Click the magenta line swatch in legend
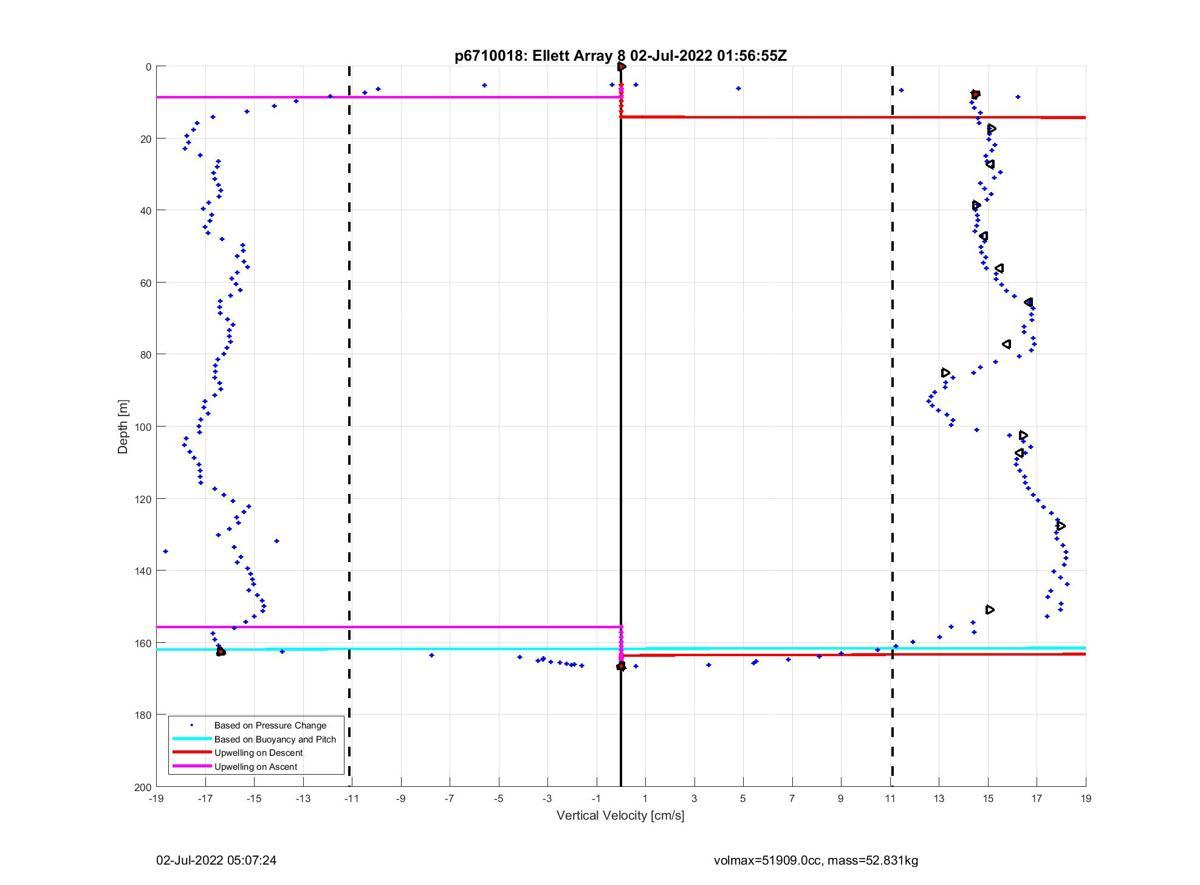 click(191, 766)
